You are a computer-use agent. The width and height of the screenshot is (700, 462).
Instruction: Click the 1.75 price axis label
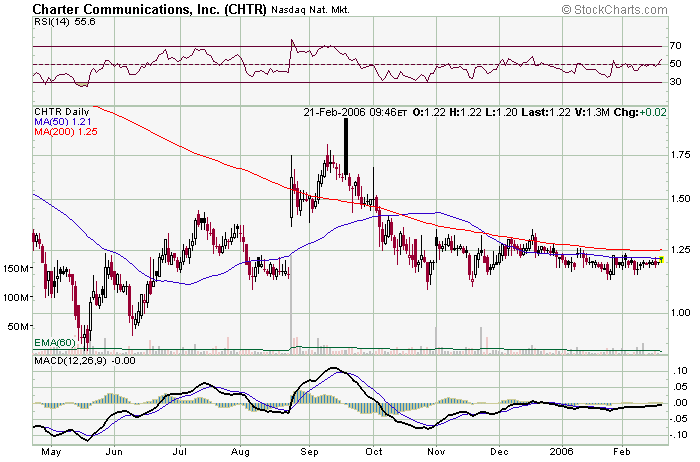click(681, 155)
